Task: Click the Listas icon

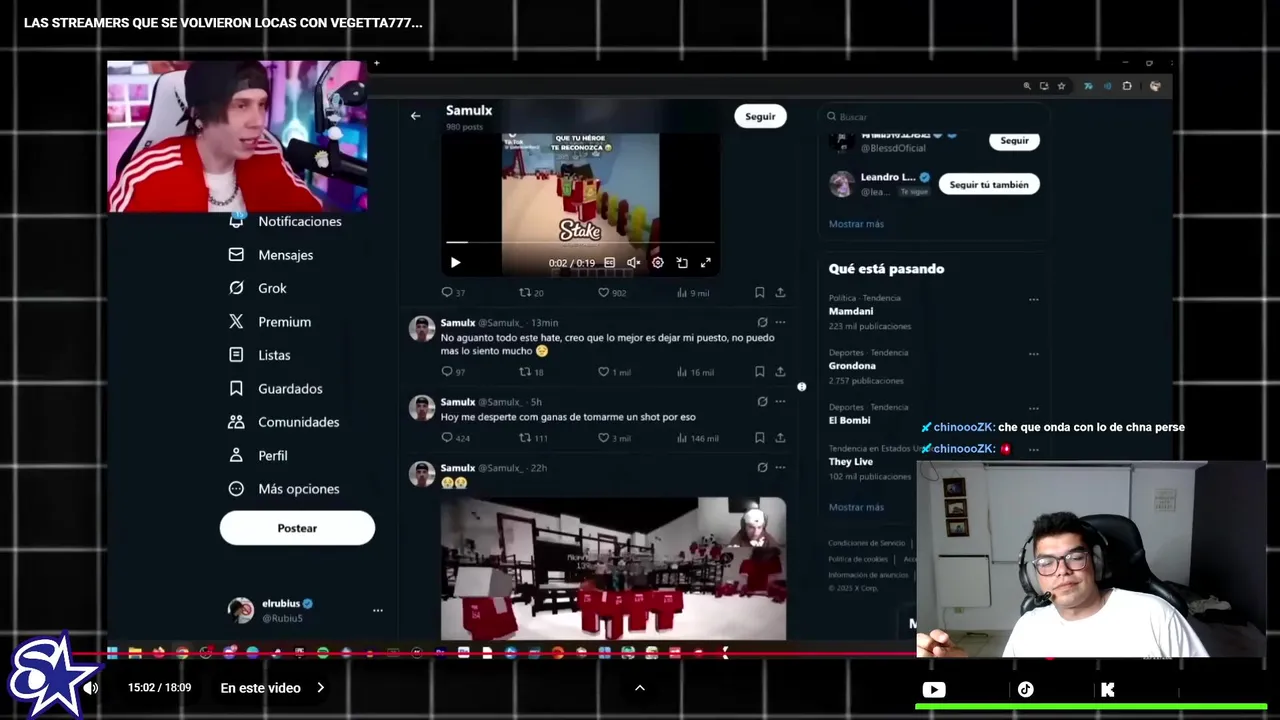Action: point(236,355)
